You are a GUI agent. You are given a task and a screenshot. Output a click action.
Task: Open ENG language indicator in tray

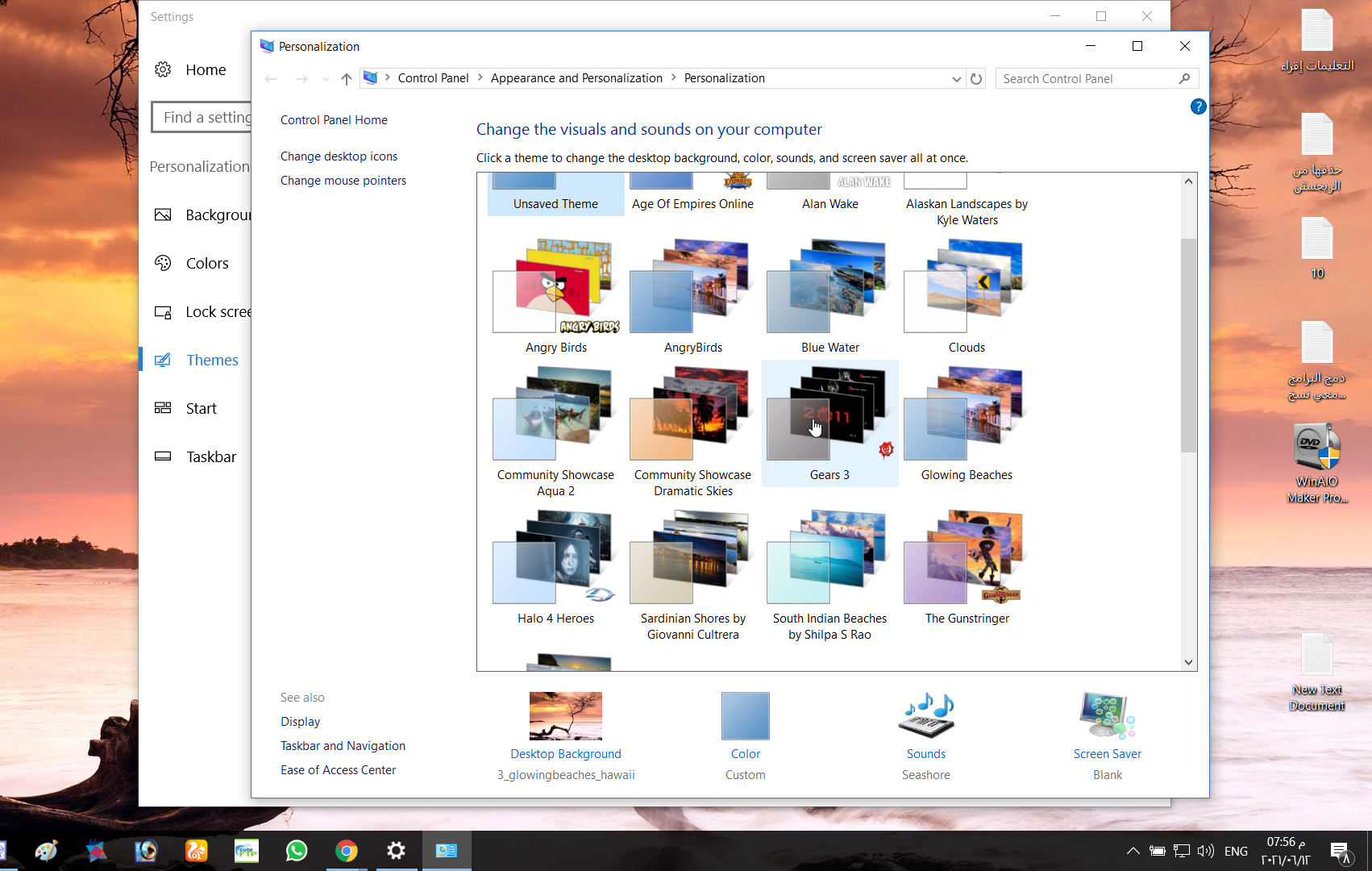[x=1236, y=851]
